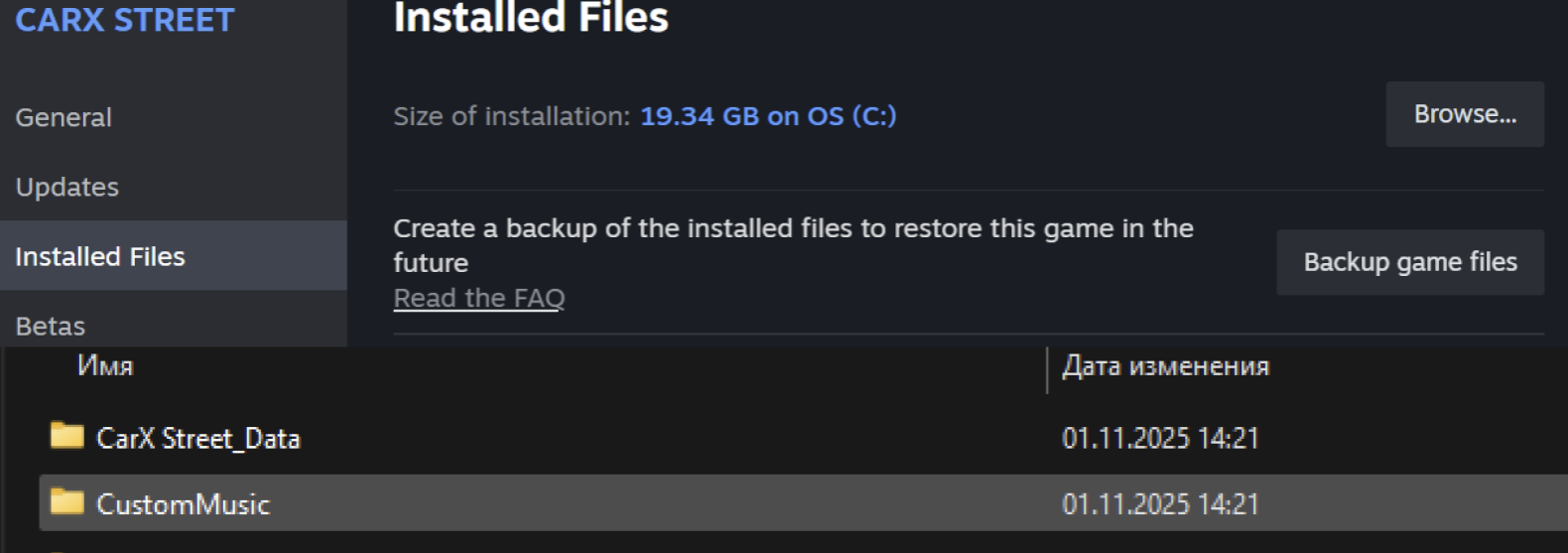Click the Installed Files page heading
The height and width of the screenshot is (553, 1568).
pyautogui.click(x=531, y=18)
